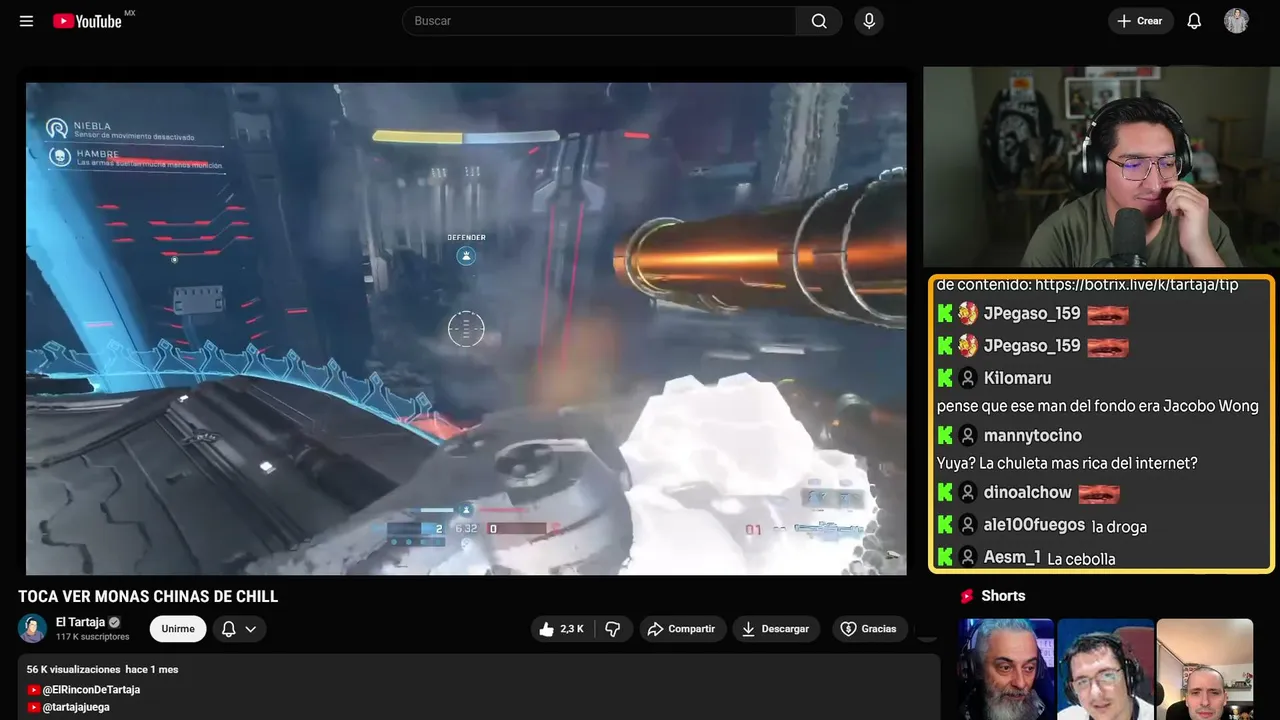Start voice search with the microphone
Viewport: 1280px width, 720px height.
pyautogui.click(x=868, y=21)
